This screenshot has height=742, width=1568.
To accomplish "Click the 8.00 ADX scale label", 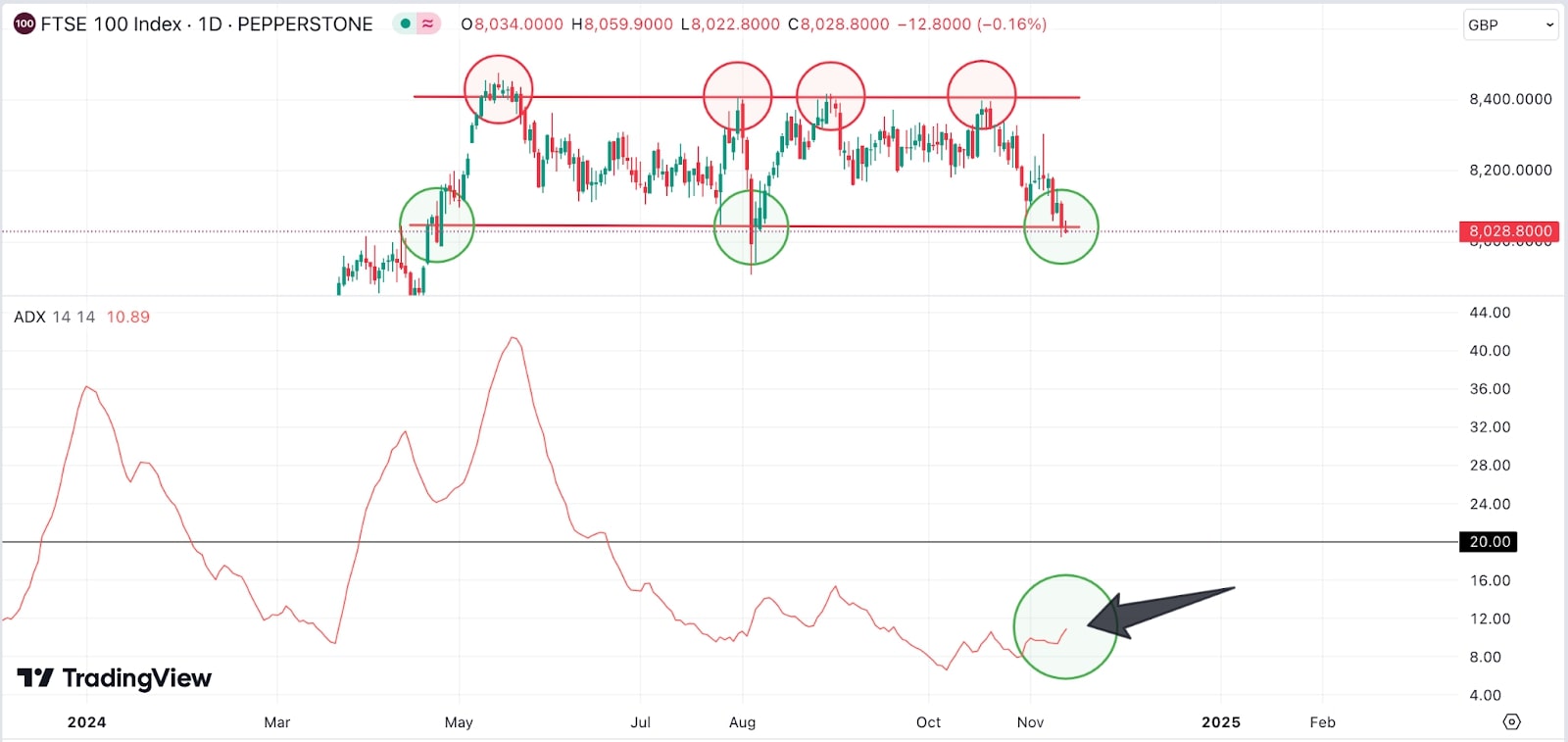I will [1485, 657].
